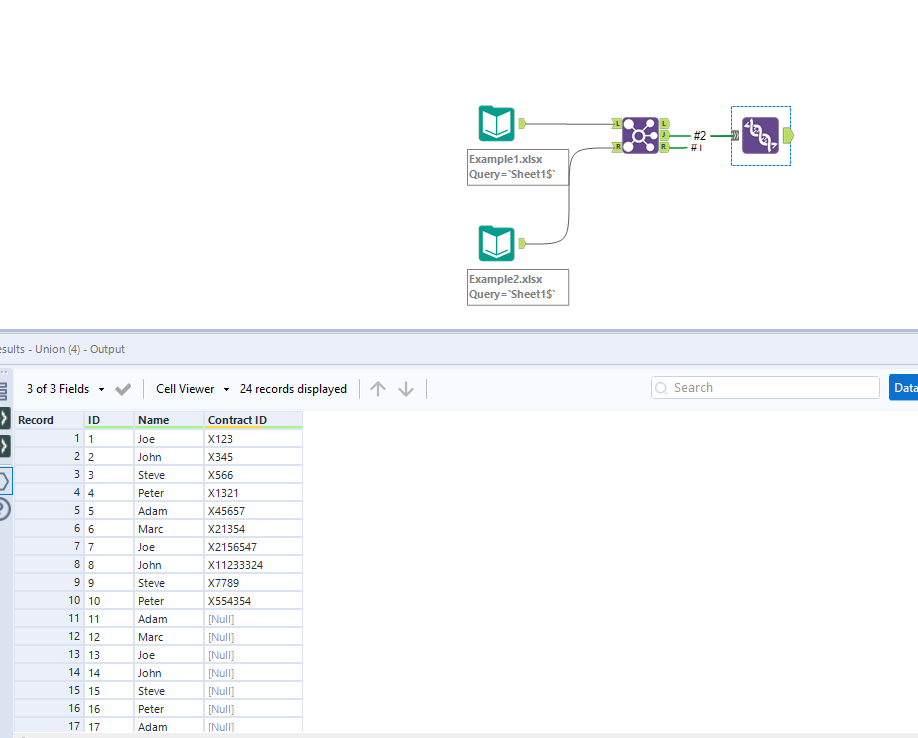Click the up arrow in the Results toolbar
This screenshot has width=918, height=738.
point(378,388)
